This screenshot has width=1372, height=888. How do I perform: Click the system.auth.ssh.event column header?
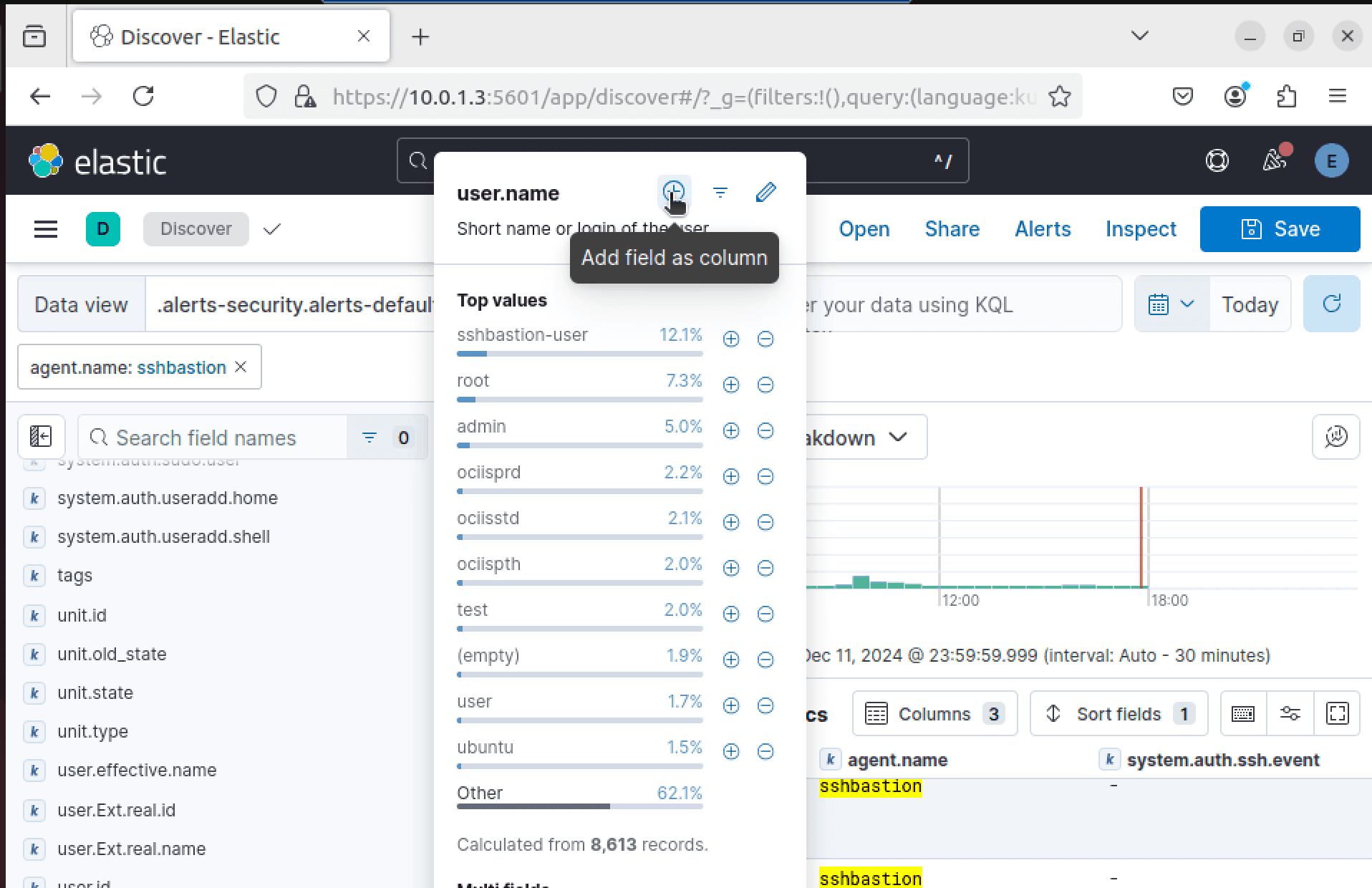click(1223, 760)
